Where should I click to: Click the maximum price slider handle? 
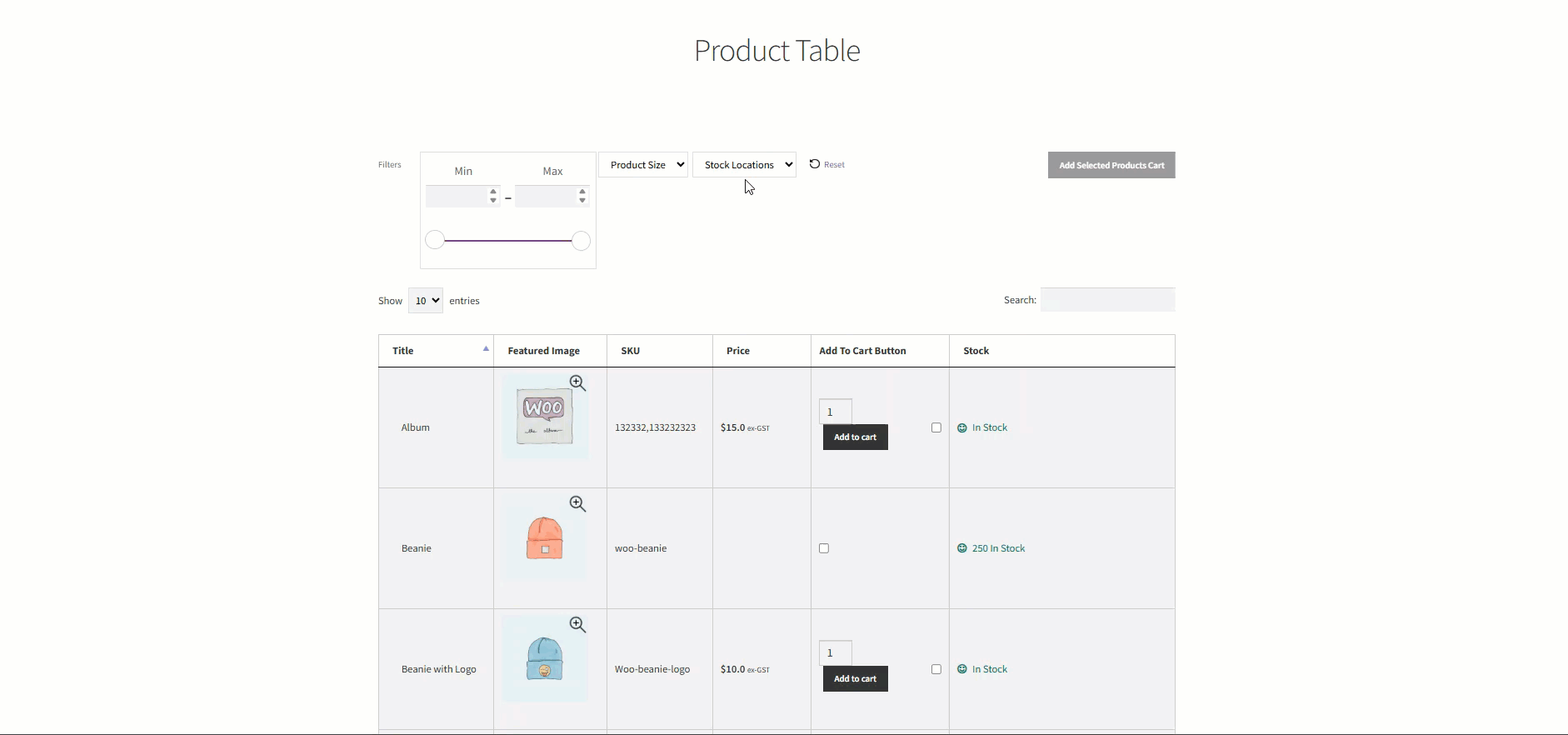tap(581, 241)
